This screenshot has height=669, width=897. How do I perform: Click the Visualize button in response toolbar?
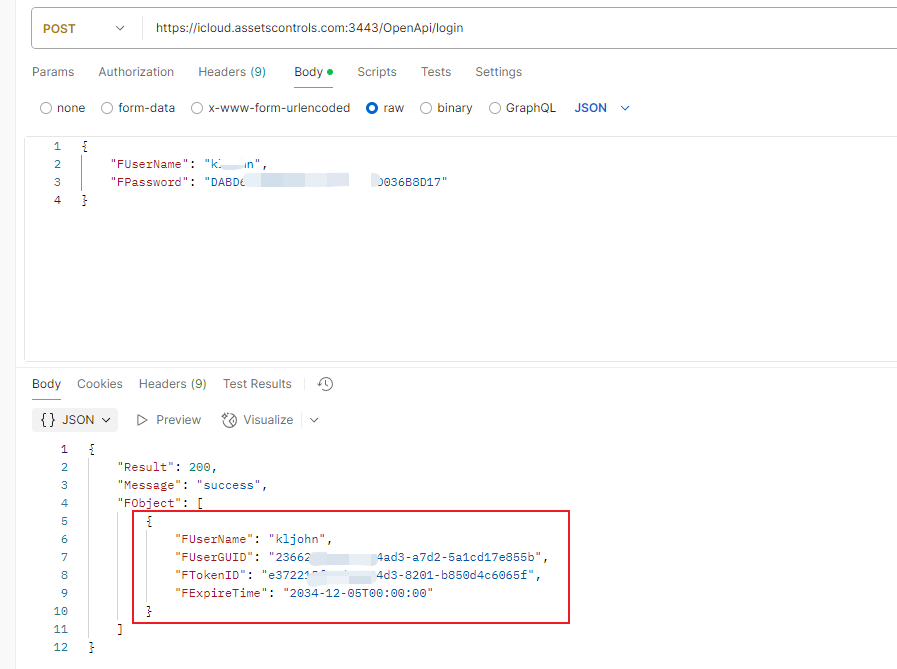[258, 420]
